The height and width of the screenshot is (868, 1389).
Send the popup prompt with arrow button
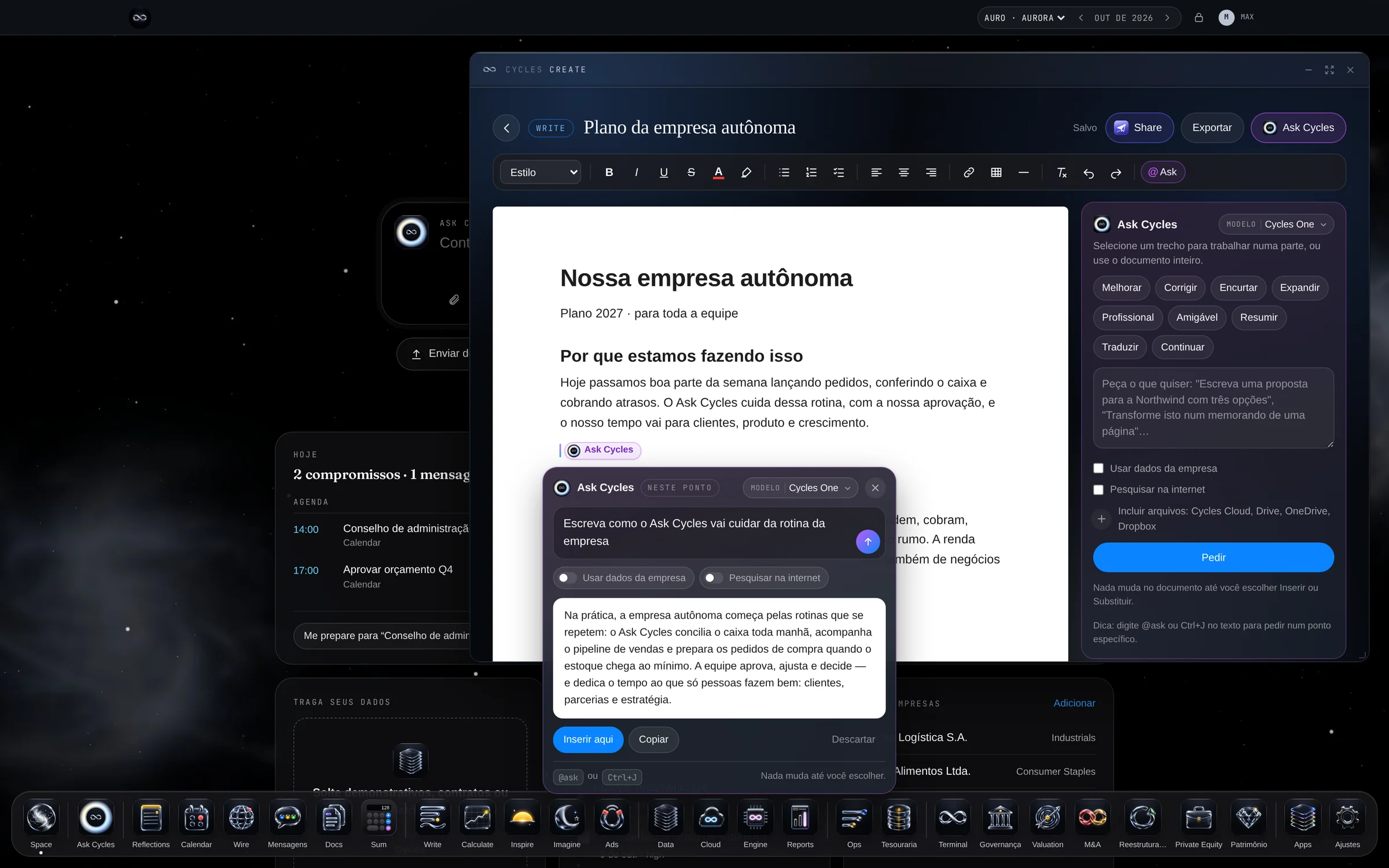point(868,542)
